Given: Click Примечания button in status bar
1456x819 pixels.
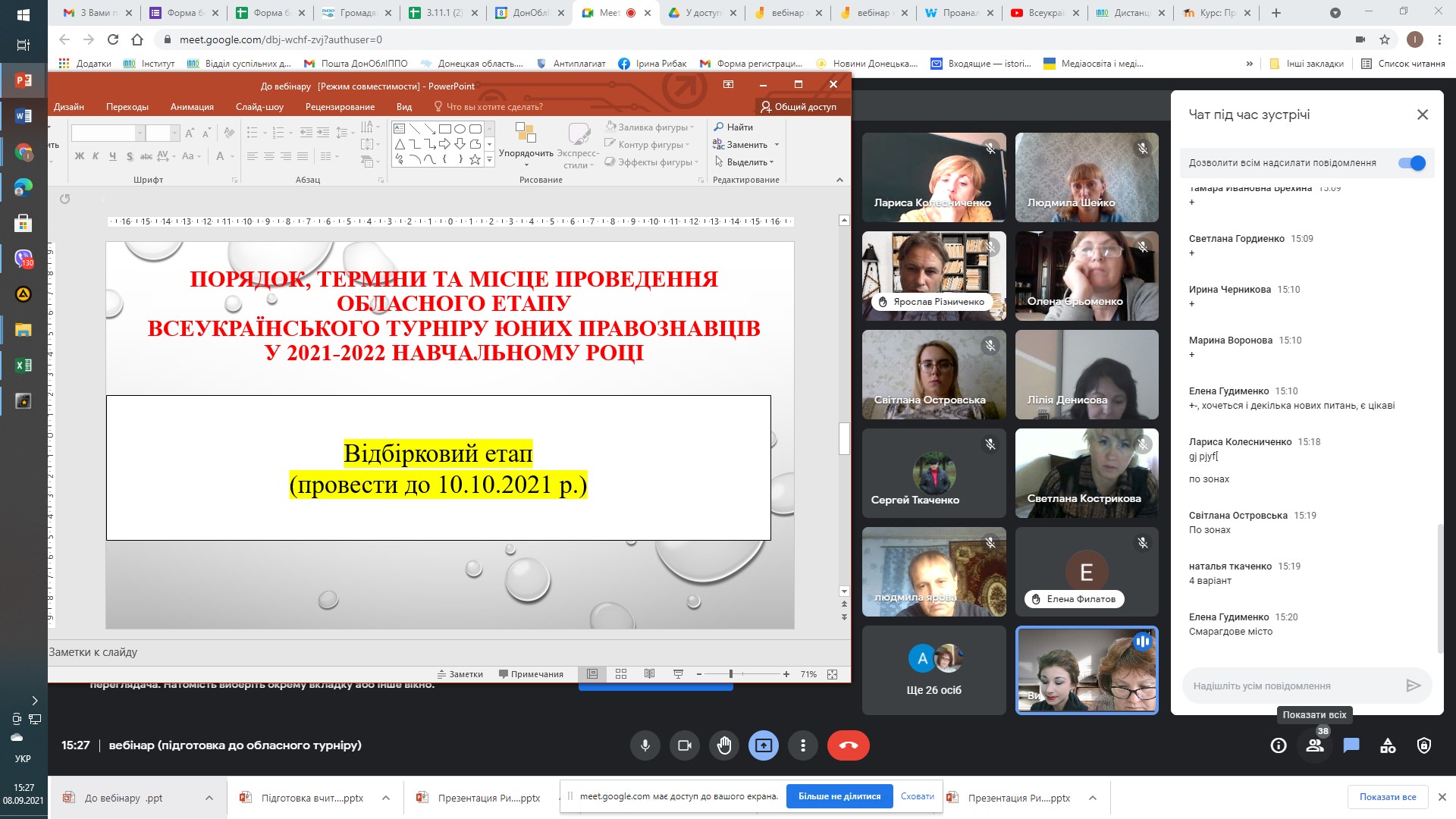Looking at the screenshot, I should pos(531,674).
